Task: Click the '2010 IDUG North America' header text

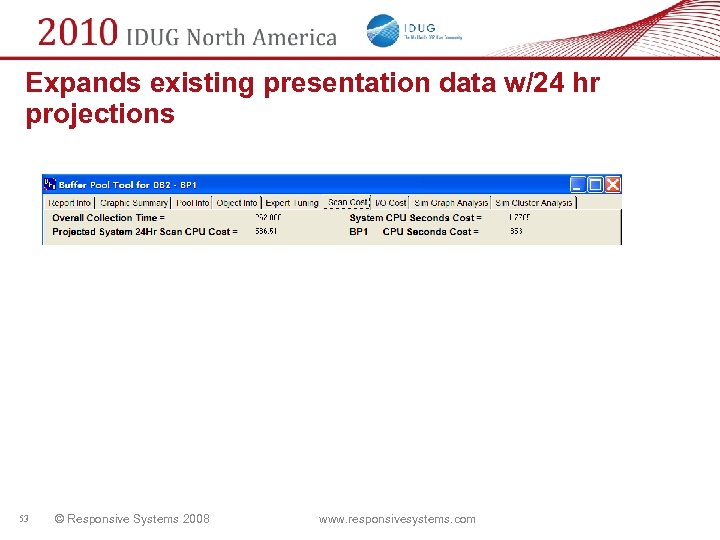Action: (x=187, y=33)
